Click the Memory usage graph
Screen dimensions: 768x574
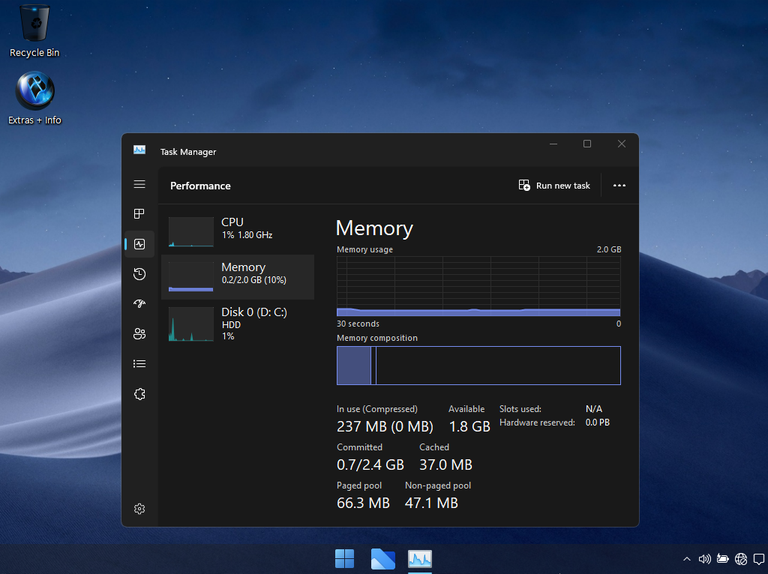coord(478,286)
